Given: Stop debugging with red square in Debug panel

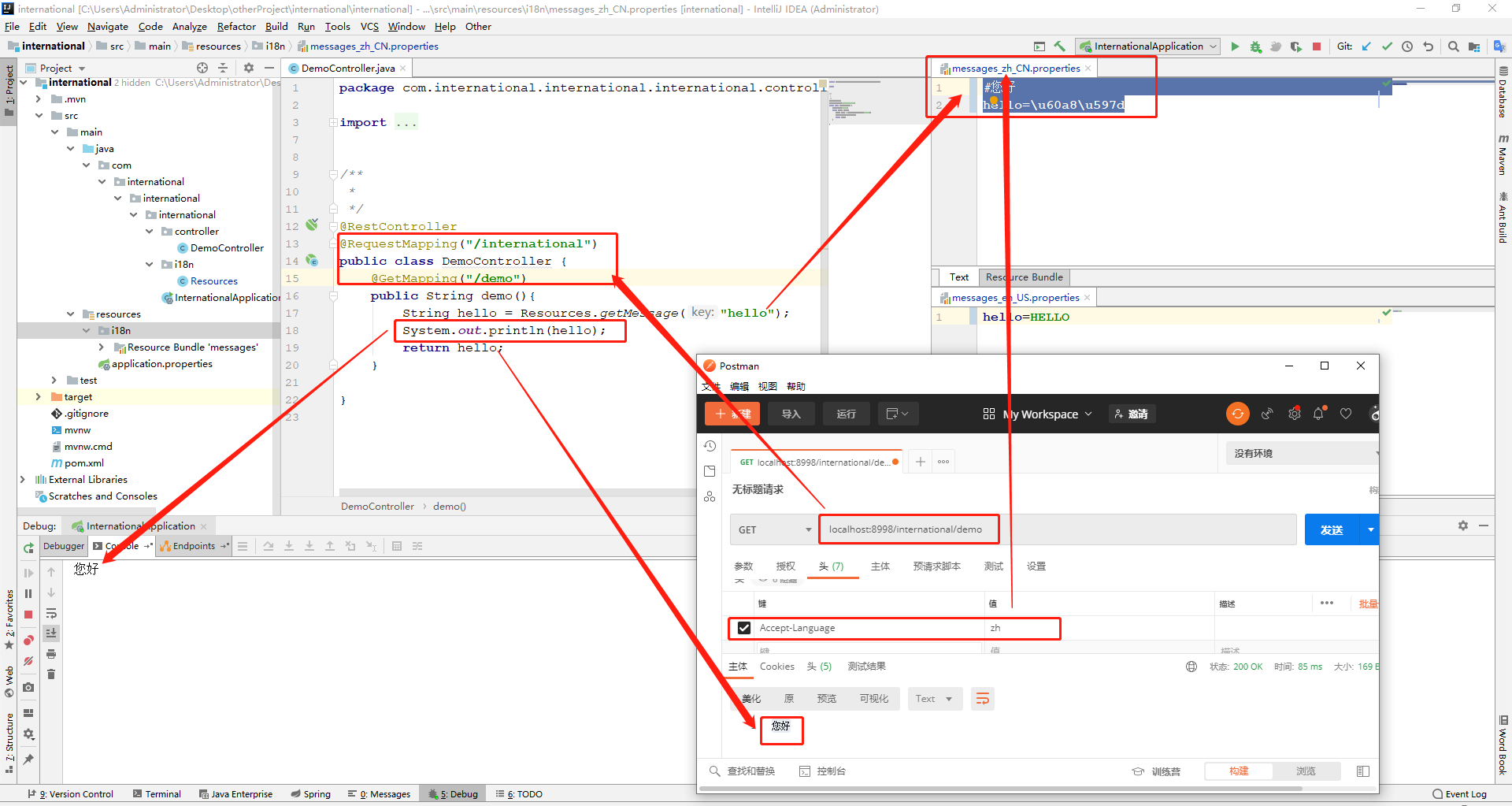Looking at the screenshot, I should tap(28, 615).
